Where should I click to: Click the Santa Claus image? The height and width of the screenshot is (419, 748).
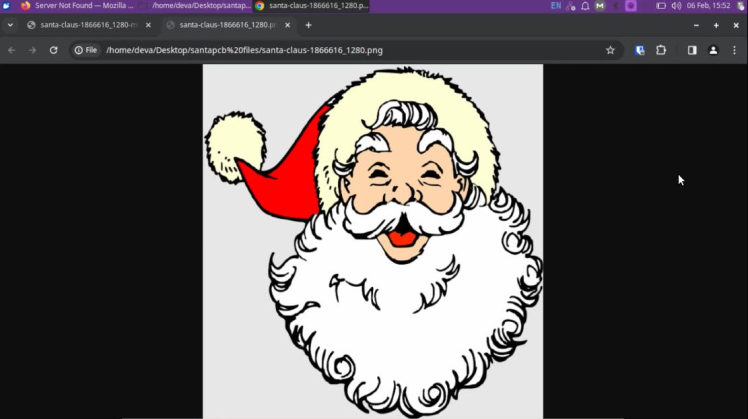[x=373, y=241]
